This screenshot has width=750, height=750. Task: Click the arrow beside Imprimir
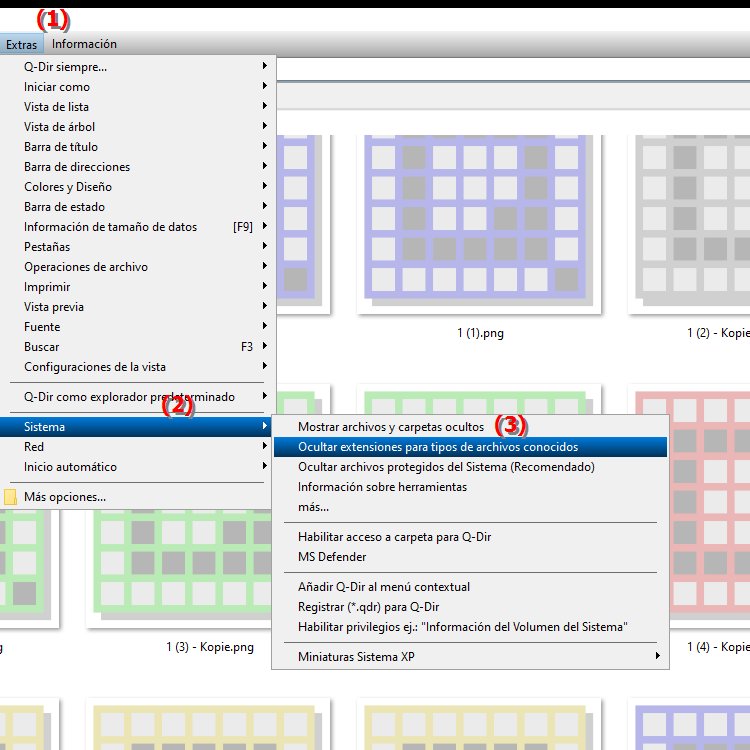(265, 286)
